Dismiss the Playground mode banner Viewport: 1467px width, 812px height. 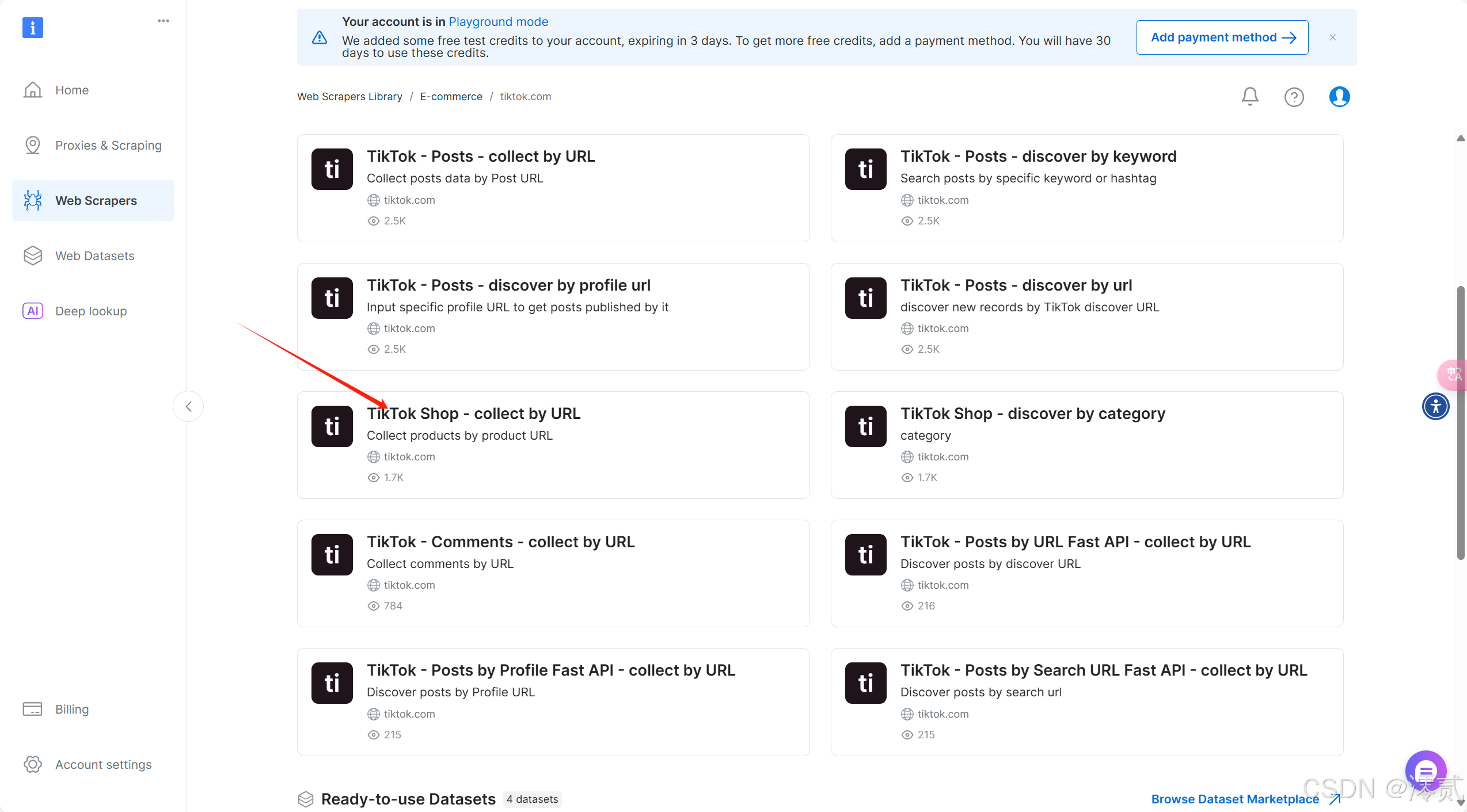1333,37
